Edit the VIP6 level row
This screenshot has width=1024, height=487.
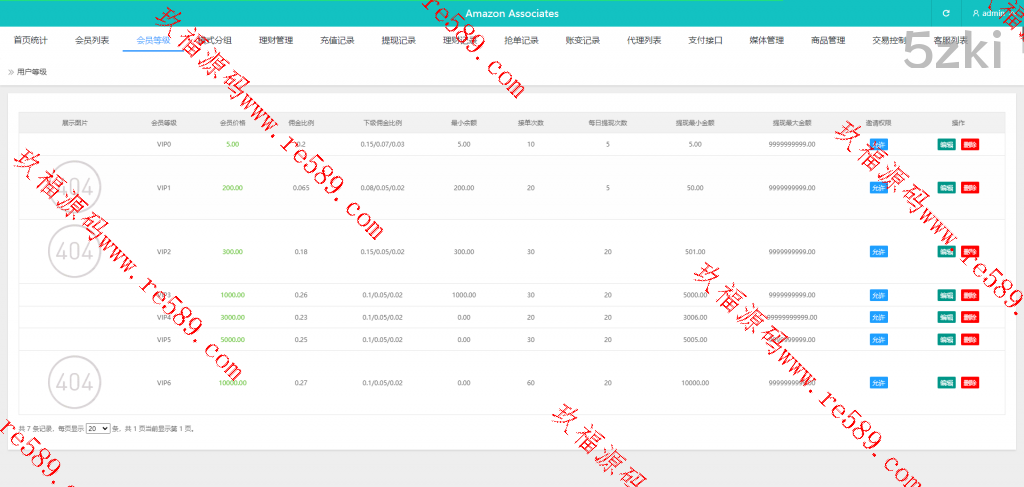click(946, 382)
